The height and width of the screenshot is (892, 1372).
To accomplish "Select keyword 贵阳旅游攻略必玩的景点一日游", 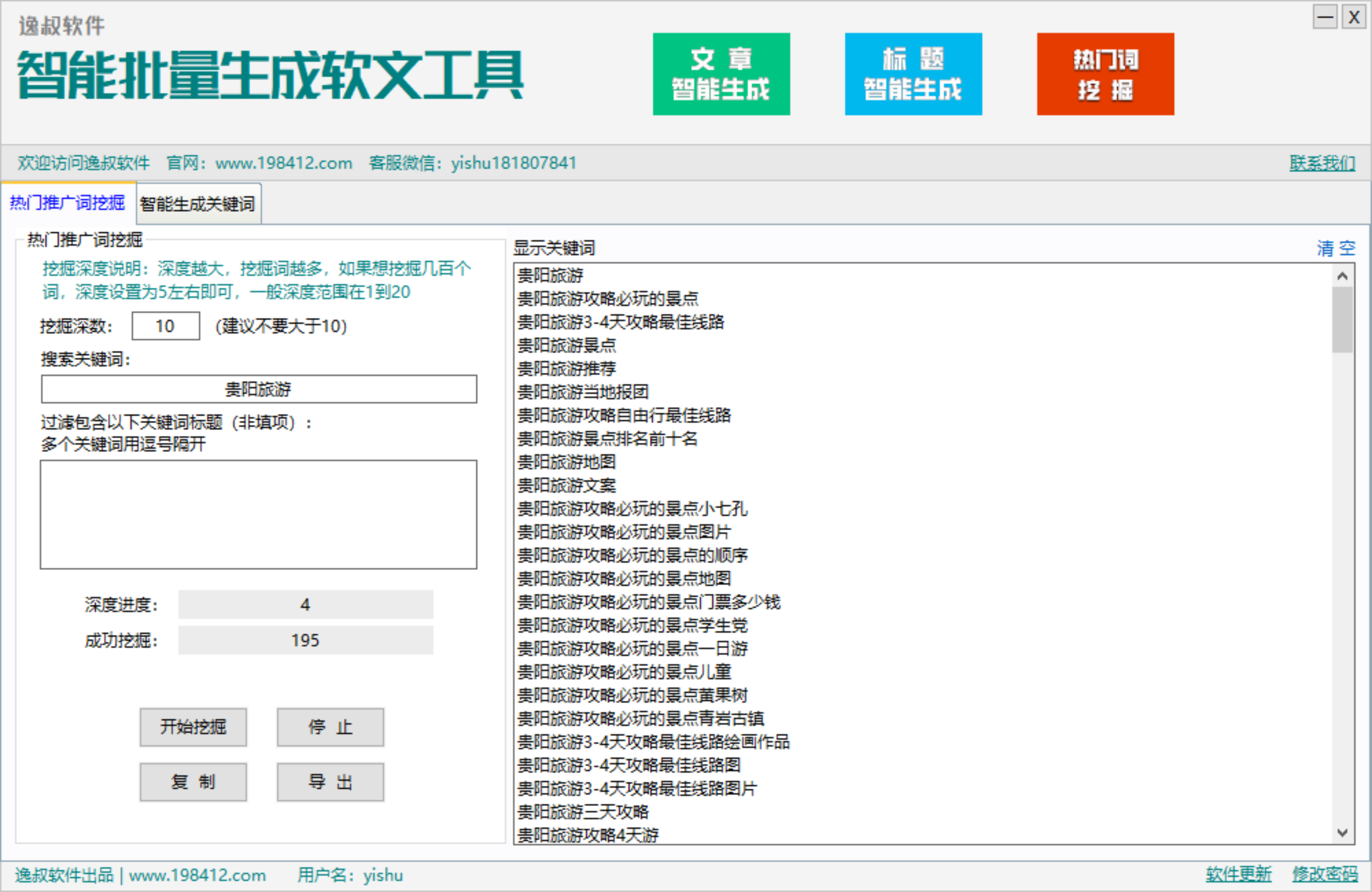I will (x=632, y=649).
